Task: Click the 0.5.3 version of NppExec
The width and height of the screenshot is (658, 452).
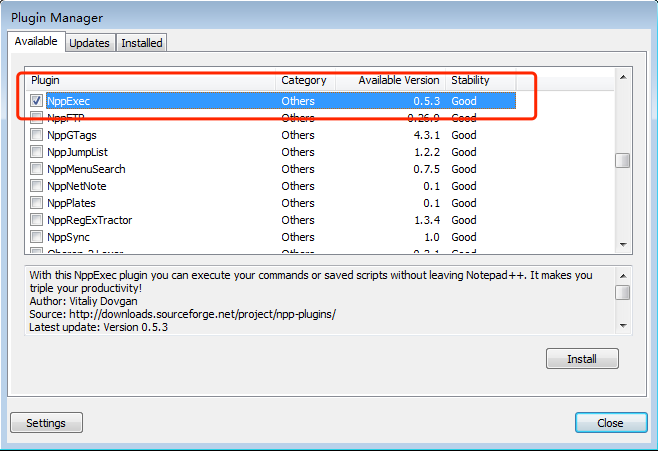Action: pos(427,101)
